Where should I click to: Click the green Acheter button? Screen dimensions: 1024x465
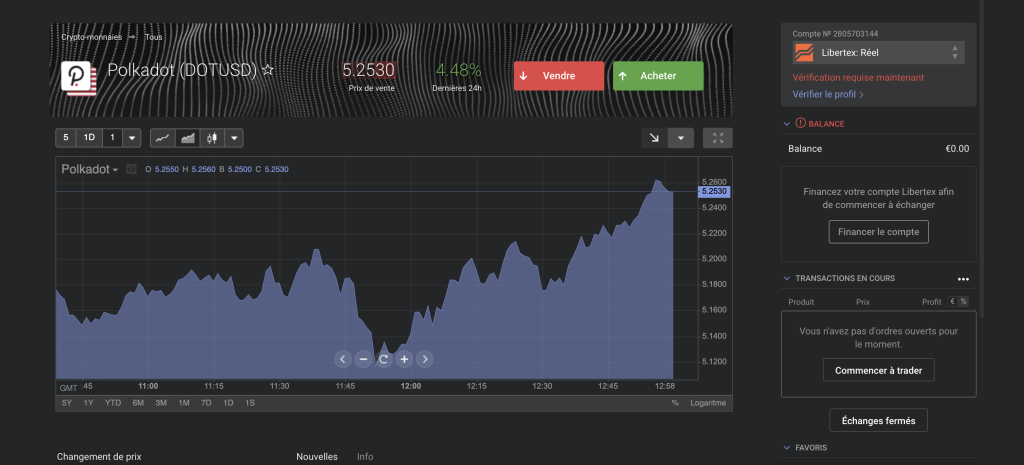[x=658, y=76]
